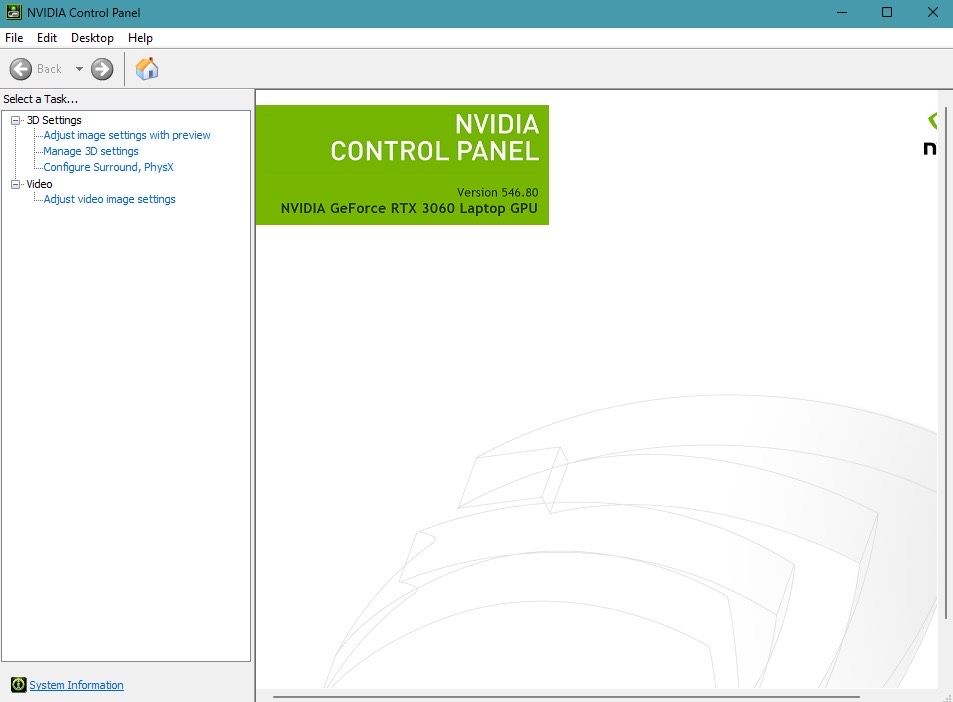Click the Forward arrow icon

102,69
